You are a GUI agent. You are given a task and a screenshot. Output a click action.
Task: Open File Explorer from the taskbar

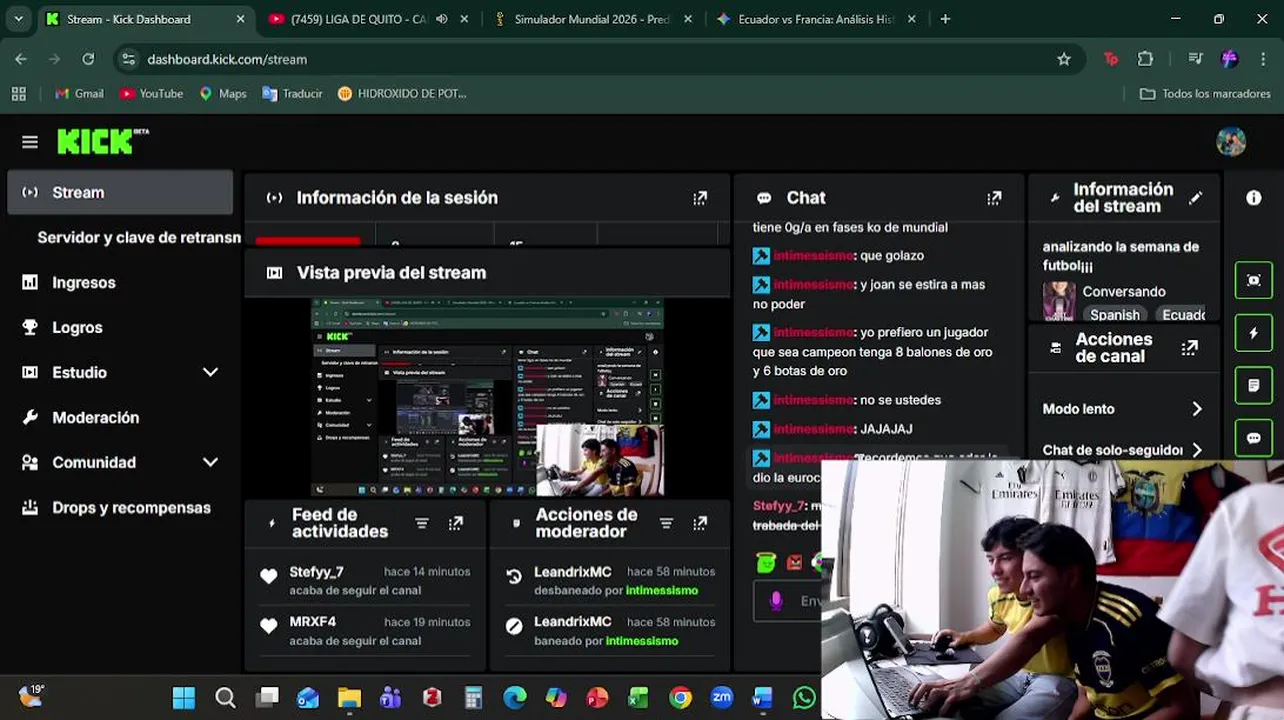point(349,697)
